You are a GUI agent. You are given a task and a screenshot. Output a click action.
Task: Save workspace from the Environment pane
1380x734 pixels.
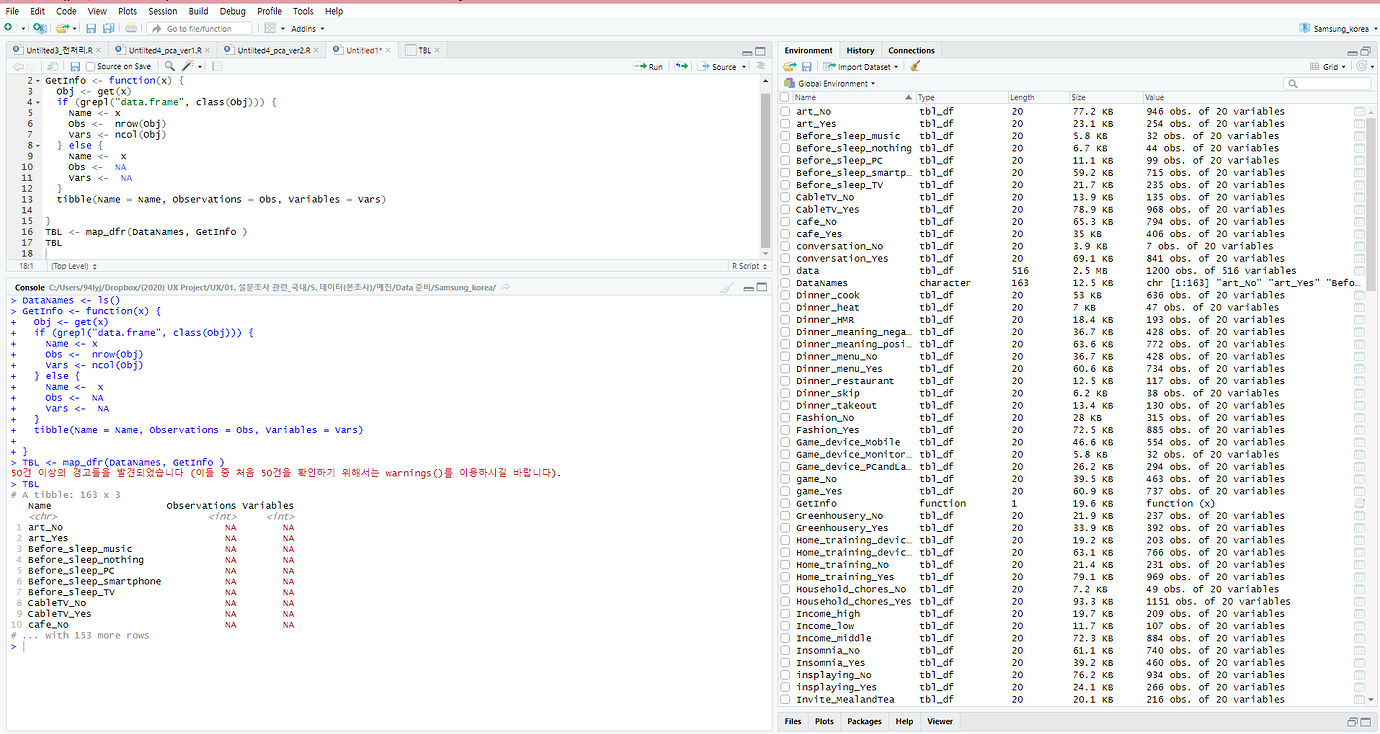click(x=807, y=67)
